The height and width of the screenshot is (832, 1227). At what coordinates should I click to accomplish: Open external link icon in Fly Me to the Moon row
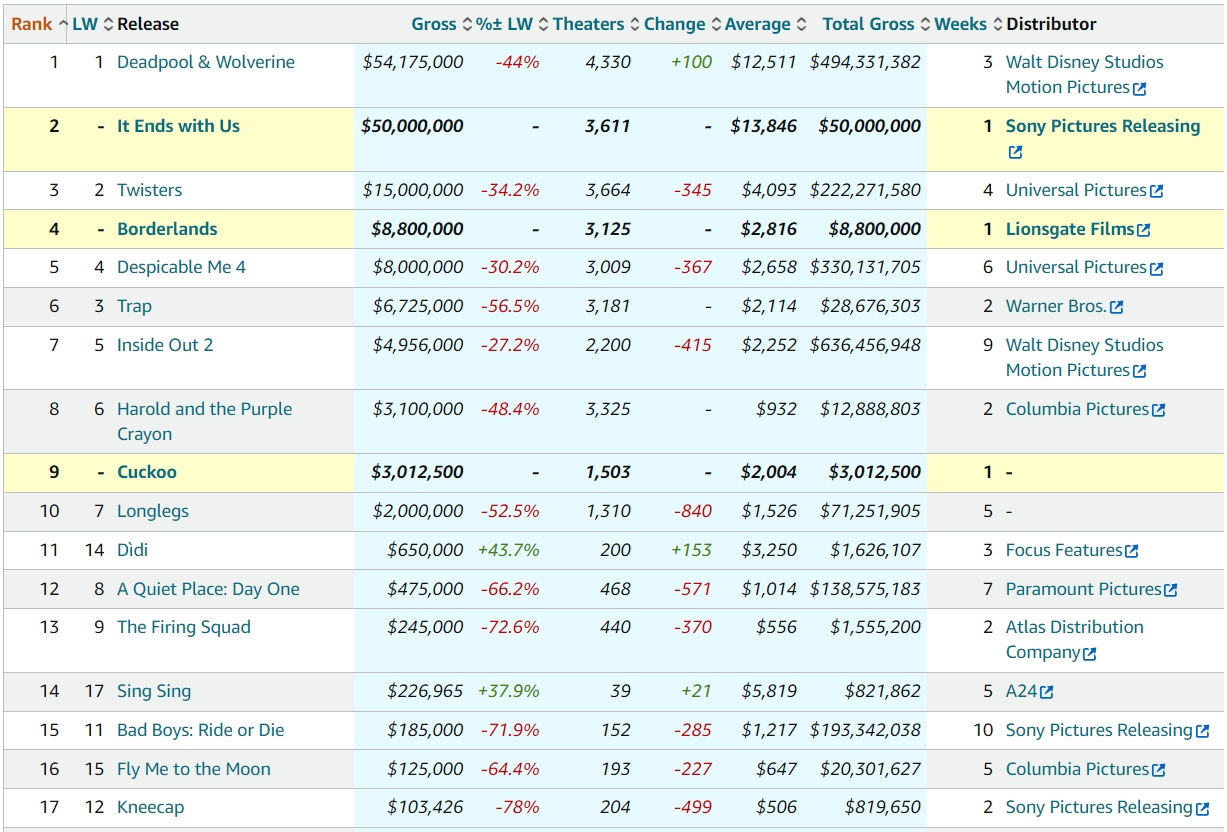coord(1158,770)
